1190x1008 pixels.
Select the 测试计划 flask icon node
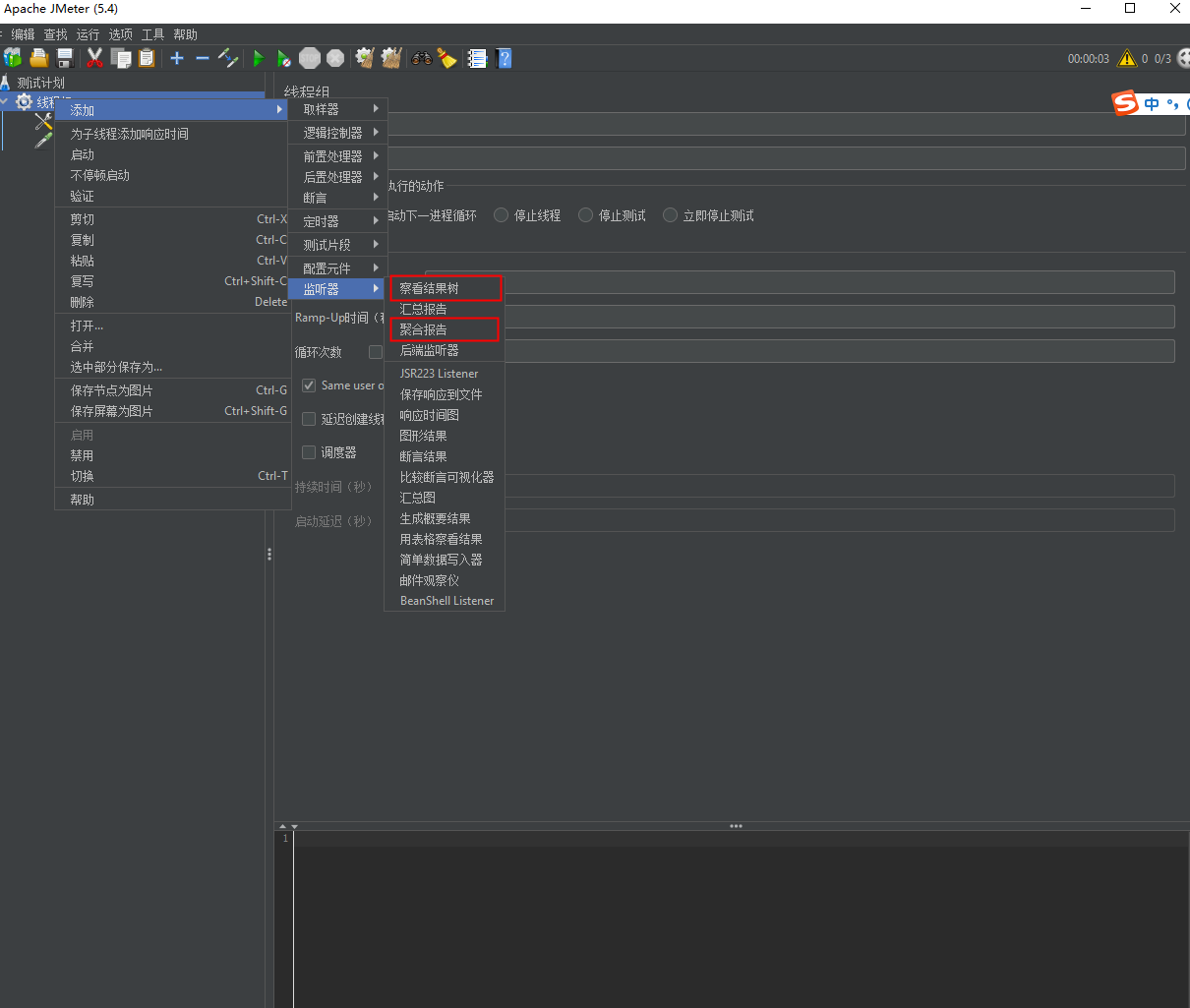[6, 82]
